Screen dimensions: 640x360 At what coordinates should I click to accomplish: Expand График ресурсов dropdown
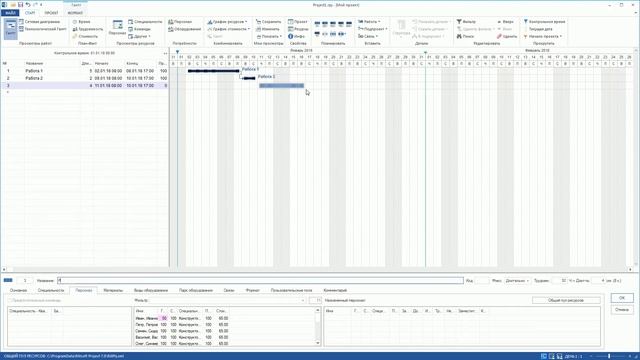227,22
